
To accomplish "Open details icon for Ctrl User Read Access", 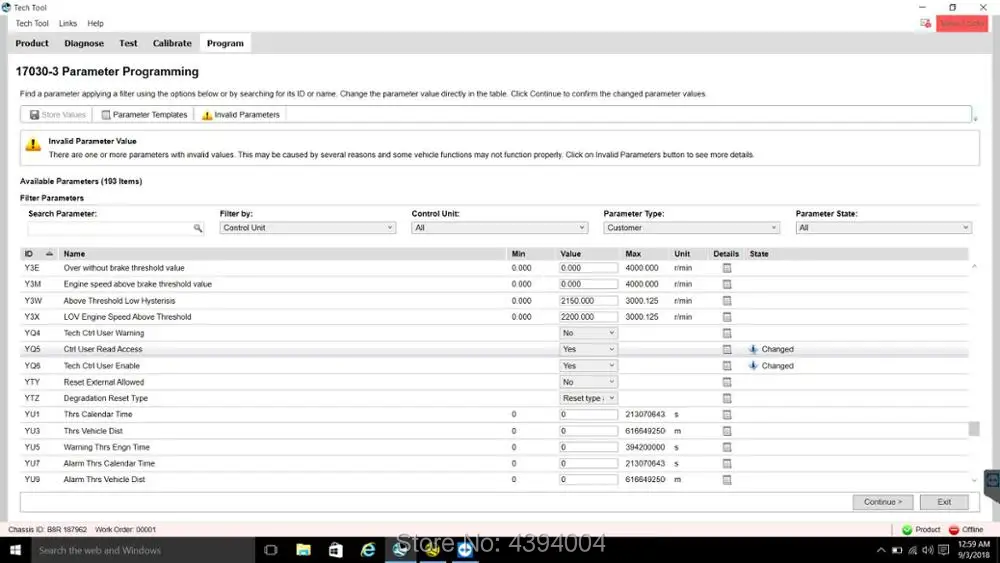I will [726, 349].
